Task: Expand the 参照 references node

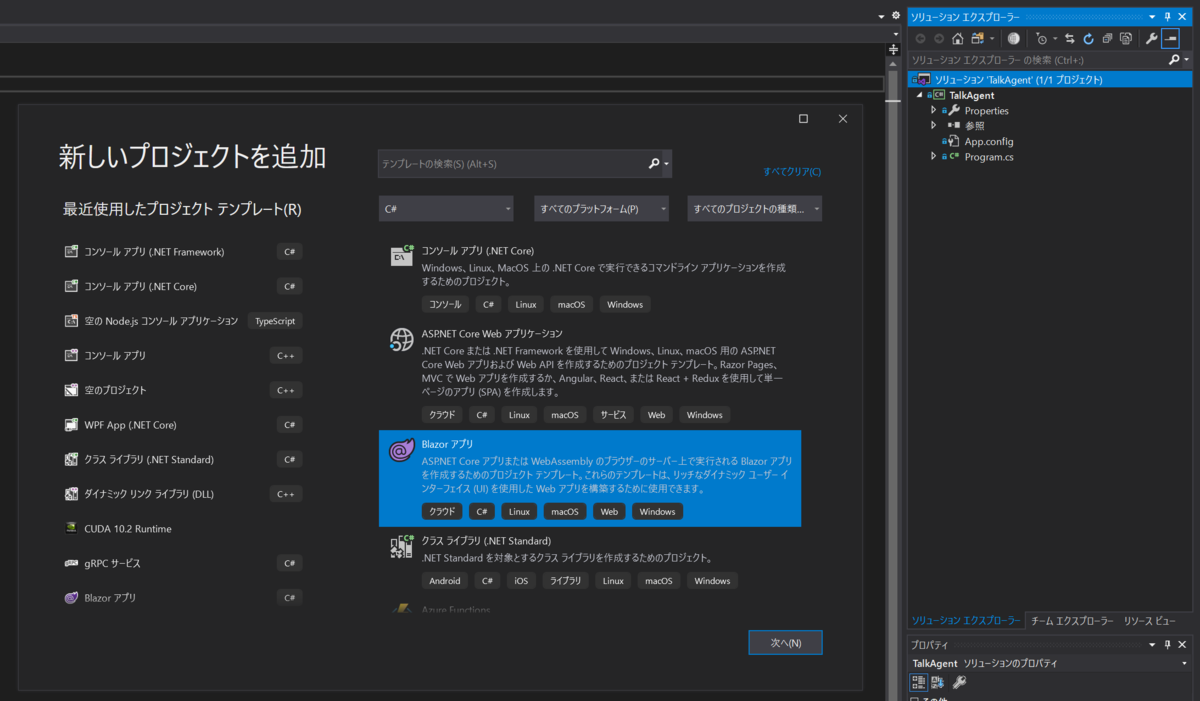Action: point(934,126)
